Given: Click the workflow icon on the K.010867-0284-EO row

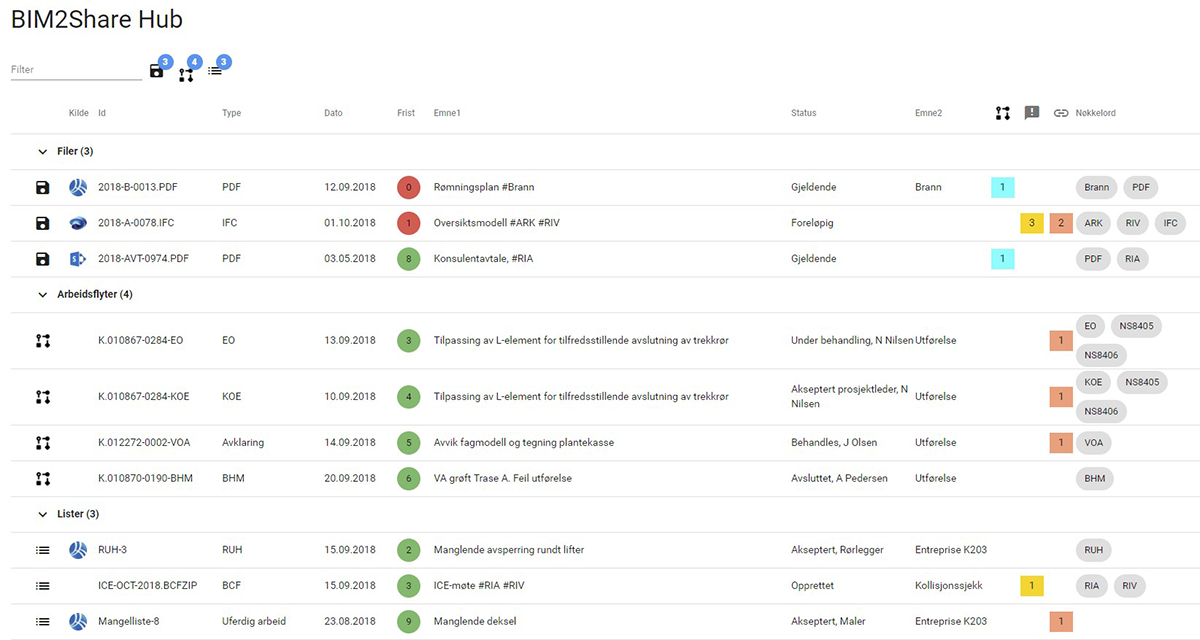Looking at the screenshot, I should click(x=43, y=341).
